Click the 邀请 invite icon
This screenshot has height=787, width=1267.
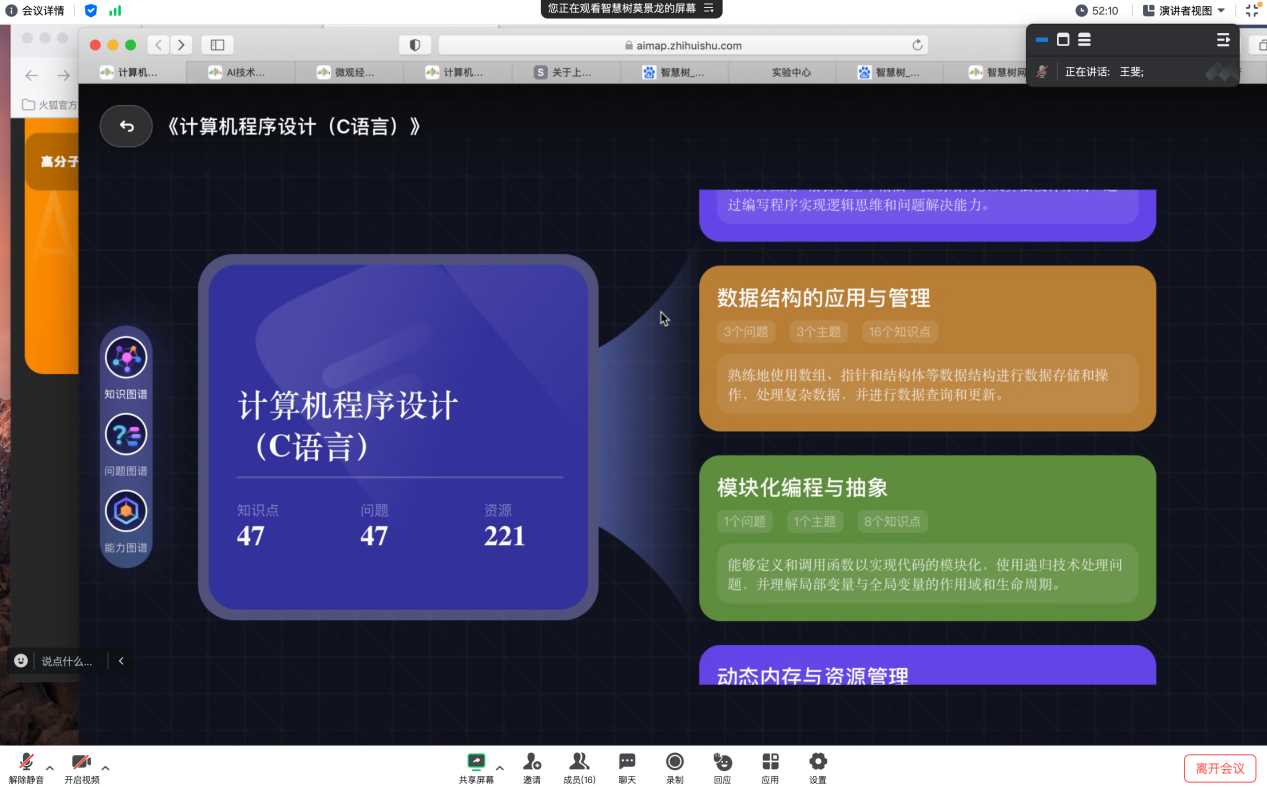pos(532,767)
